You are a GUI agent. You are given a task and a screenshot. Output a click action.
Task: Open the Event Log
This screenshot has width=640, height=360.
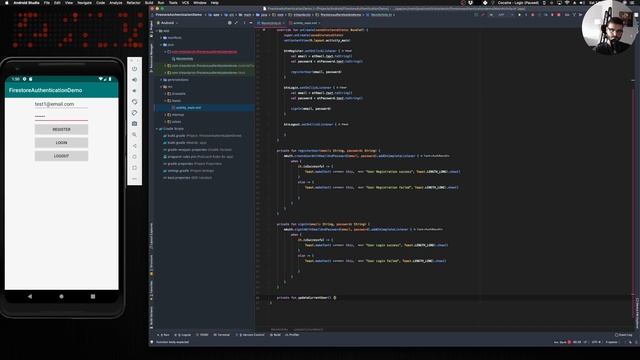[624, 335]
